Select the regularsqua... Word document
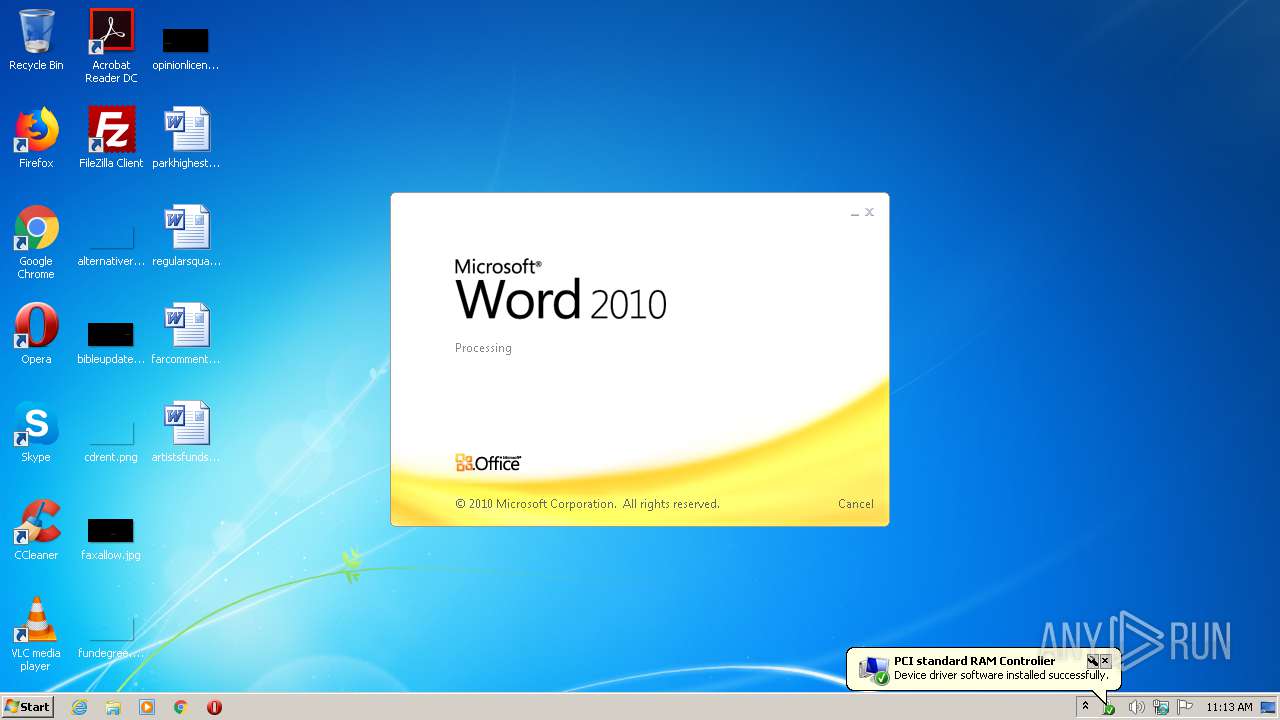The image size is (1280, 720). [186, 236]
